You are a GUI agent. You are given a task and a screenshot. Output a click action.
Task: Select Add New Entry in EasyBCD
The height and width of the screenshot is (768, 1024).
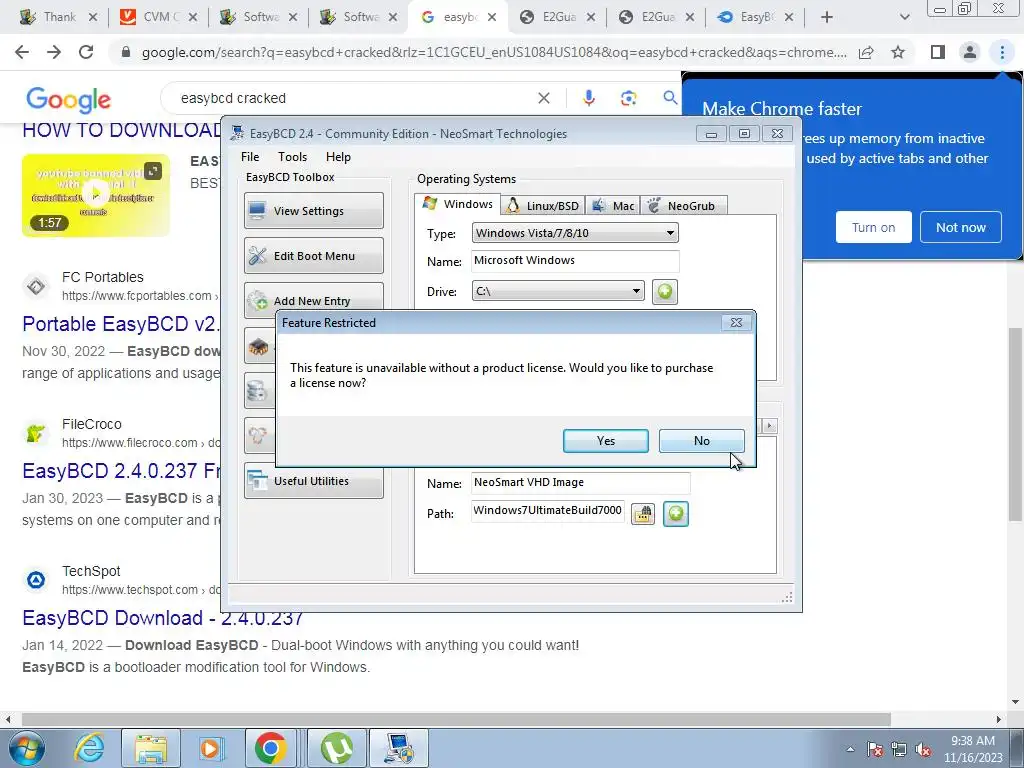pyautogui.click(x=313, y=300)
